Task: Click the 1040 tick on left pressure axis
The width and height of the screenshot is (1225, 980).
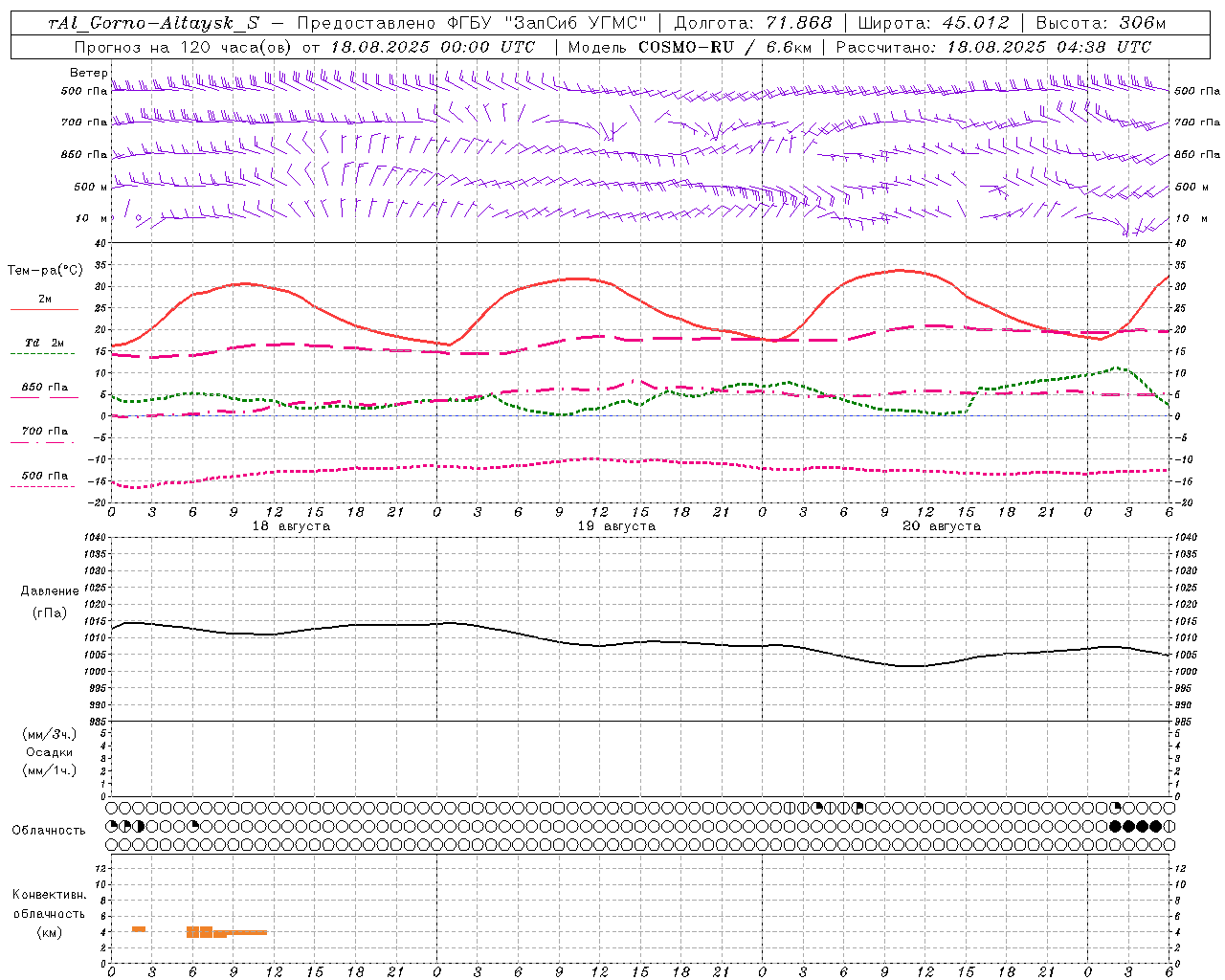Action: (x=96, y=538)
